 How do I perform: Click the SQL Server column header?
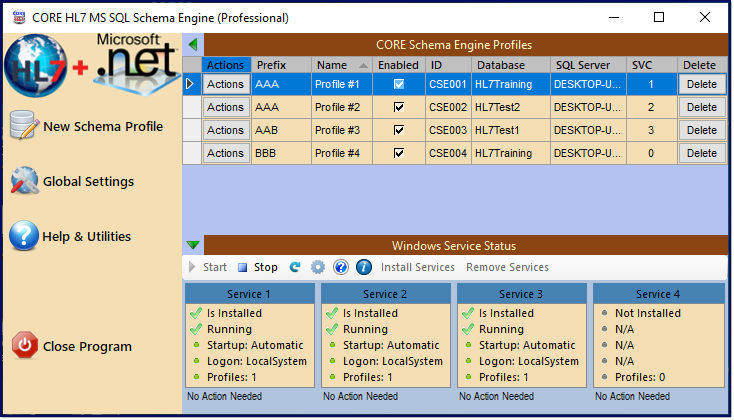588,65
